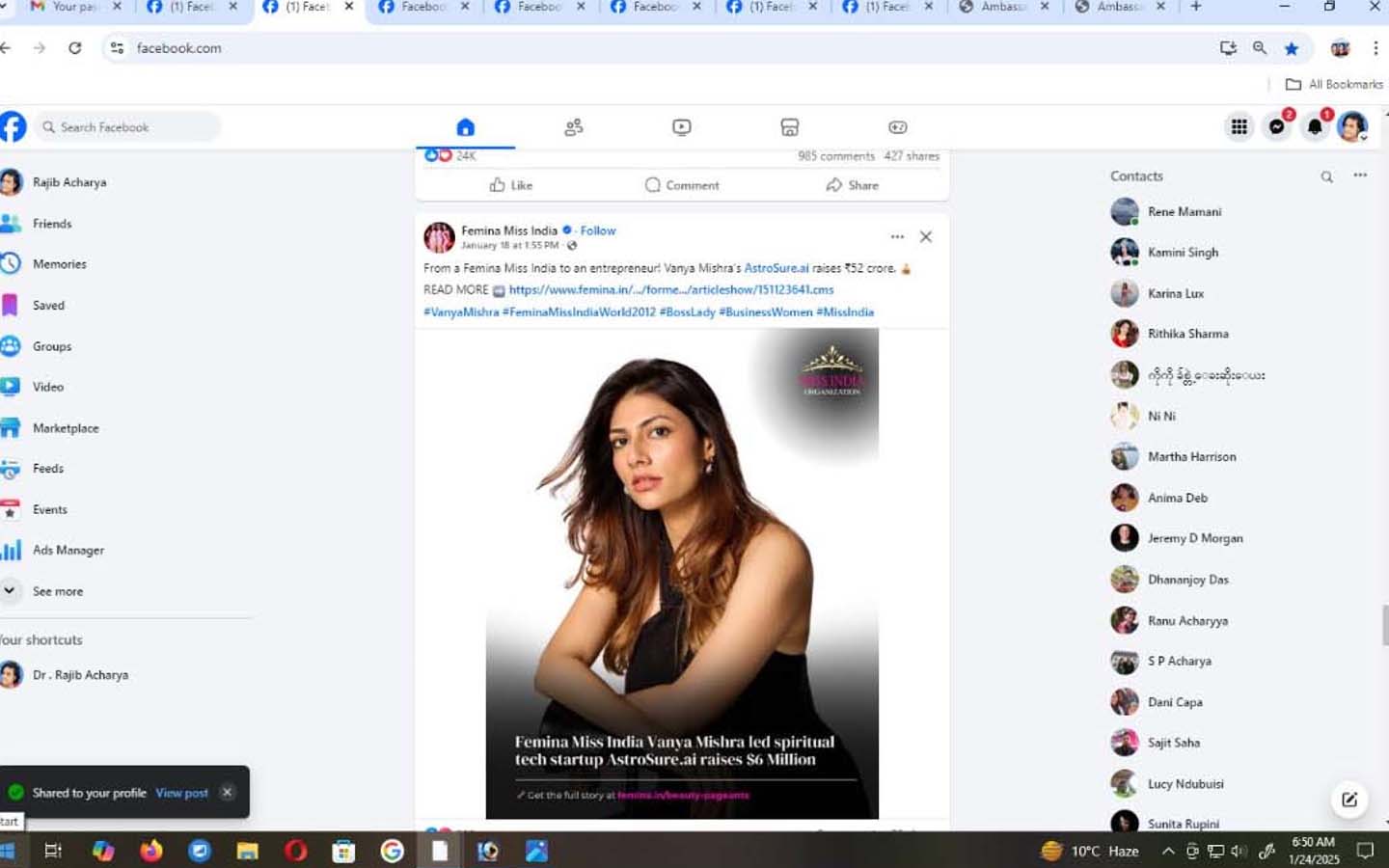Open Video in left sidebar

point(48,387)
